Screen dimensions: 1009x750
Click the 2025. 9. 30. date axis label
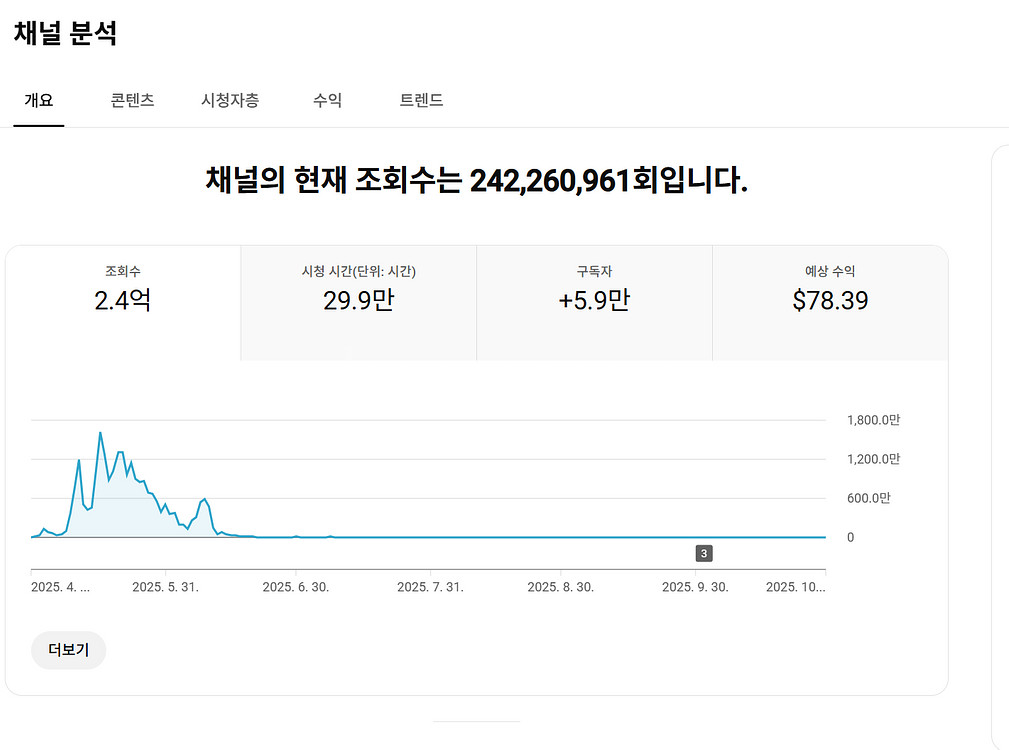[697, 587]
